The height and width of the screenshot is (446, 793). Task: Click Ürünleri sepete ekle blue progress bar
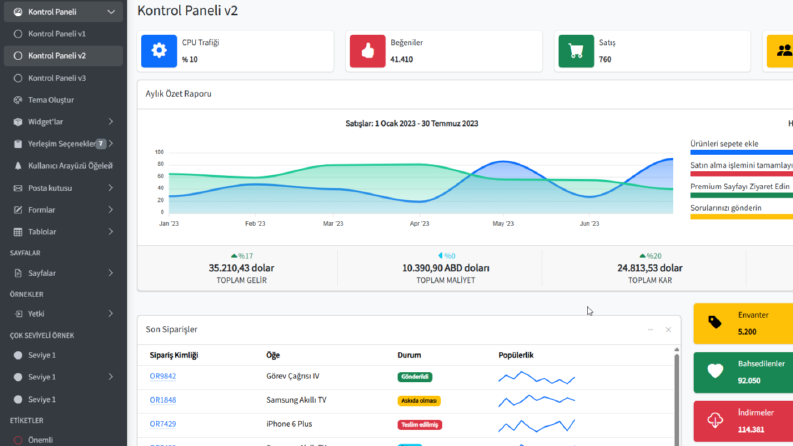coord(741,152)
